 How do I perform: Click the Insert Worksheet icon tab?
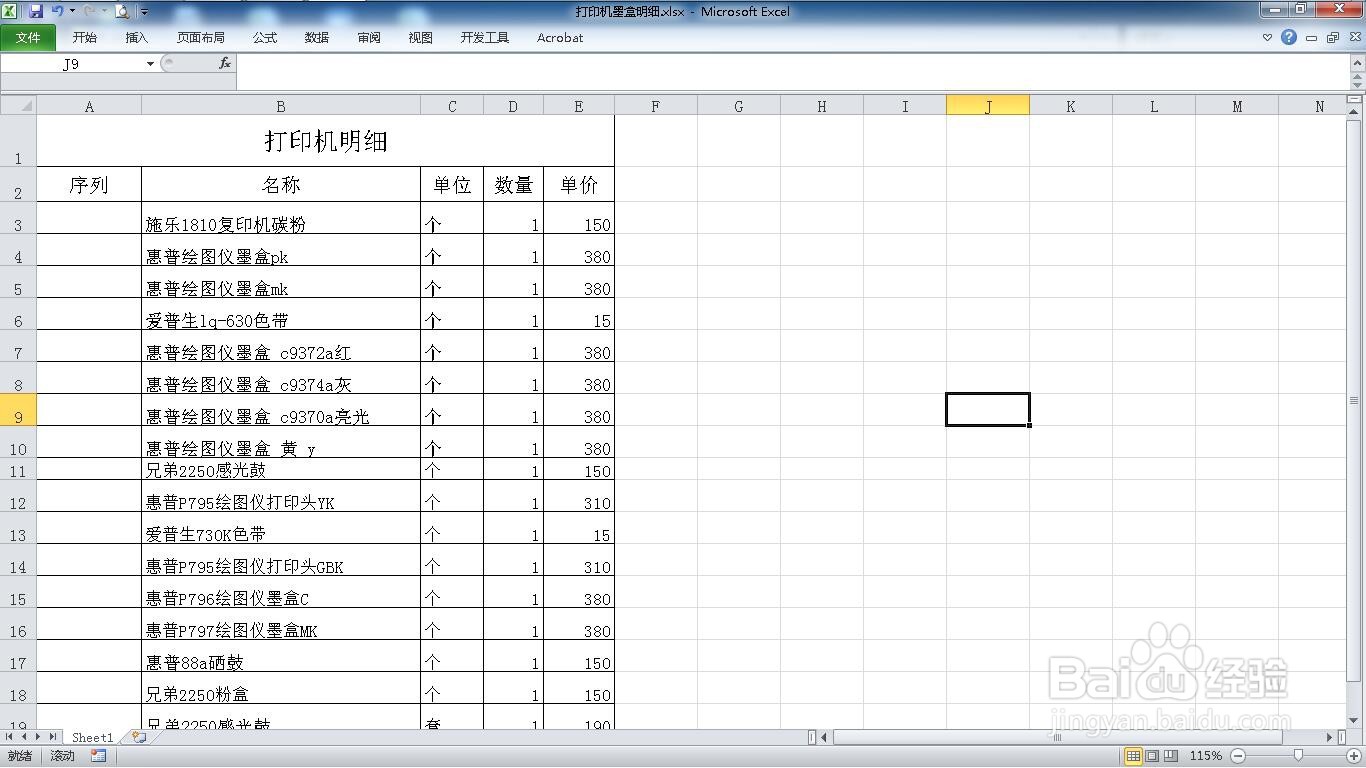pos(138,737)
